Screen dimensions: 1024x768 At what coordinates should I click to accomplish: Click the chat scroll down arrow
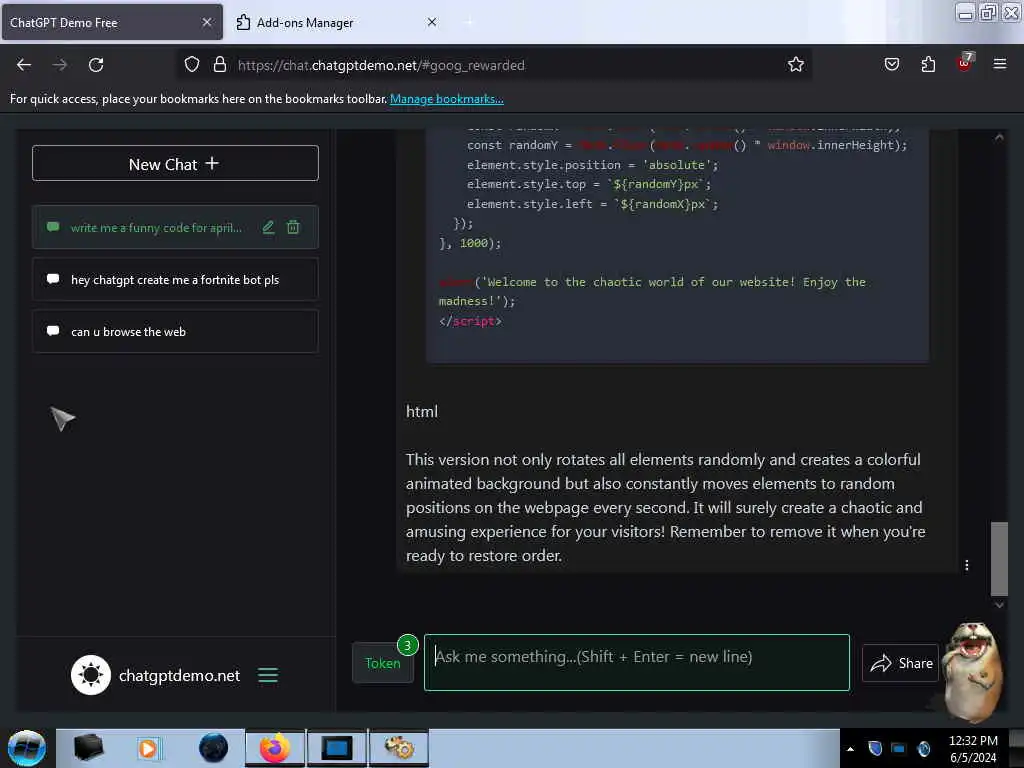tap(999, 605)
